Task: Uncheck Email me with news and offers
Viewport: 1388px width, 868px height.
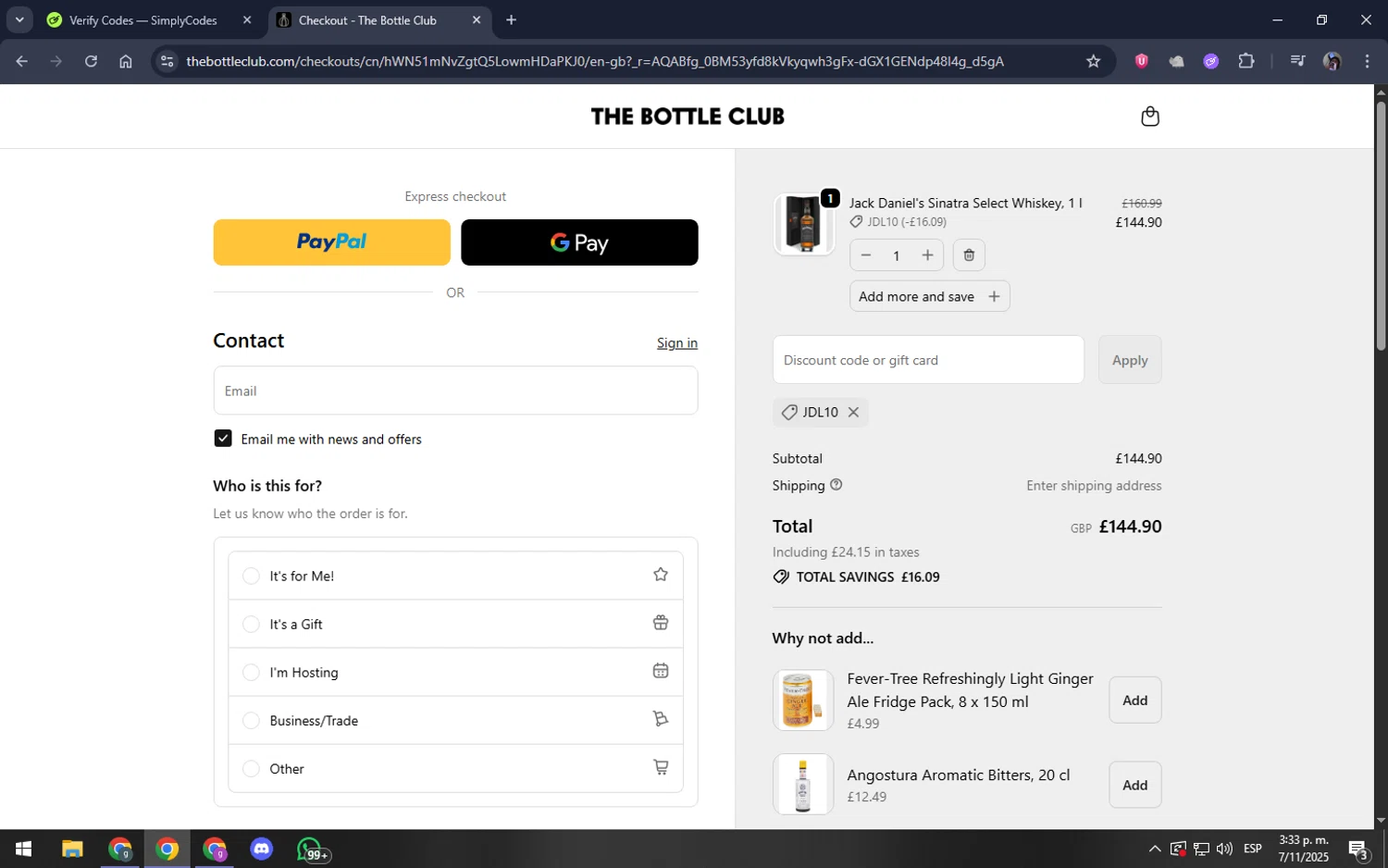Action: pyautogui.click(x=223, y=439)
